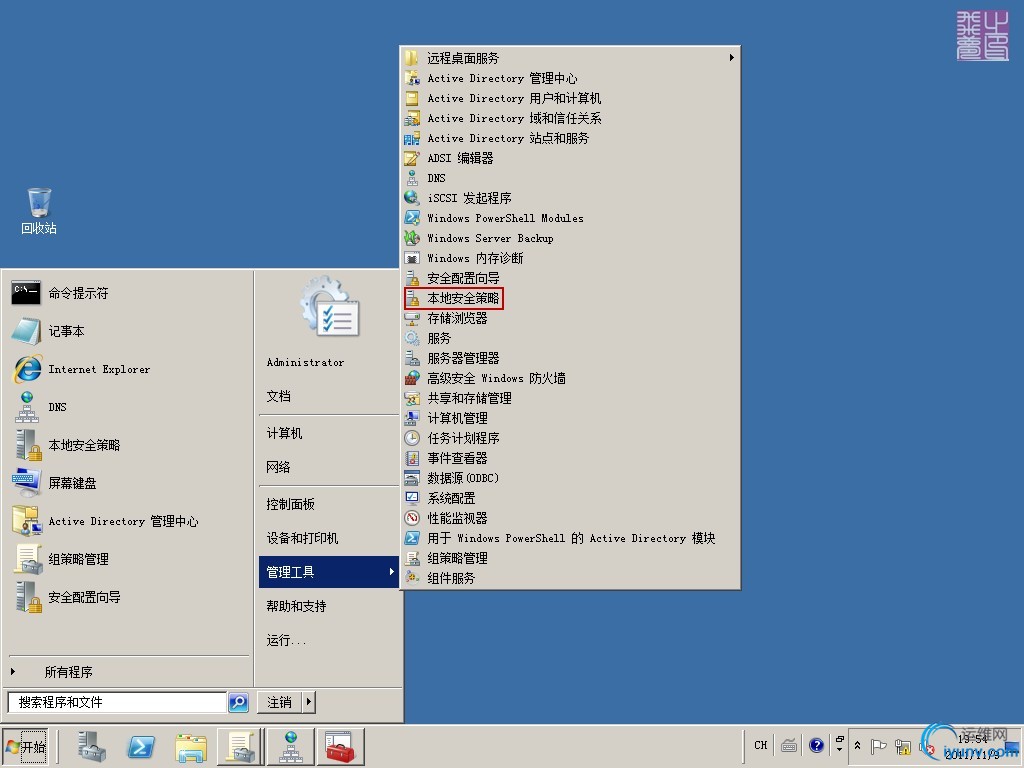Open the Recycle Bin desktop icon

39,211
